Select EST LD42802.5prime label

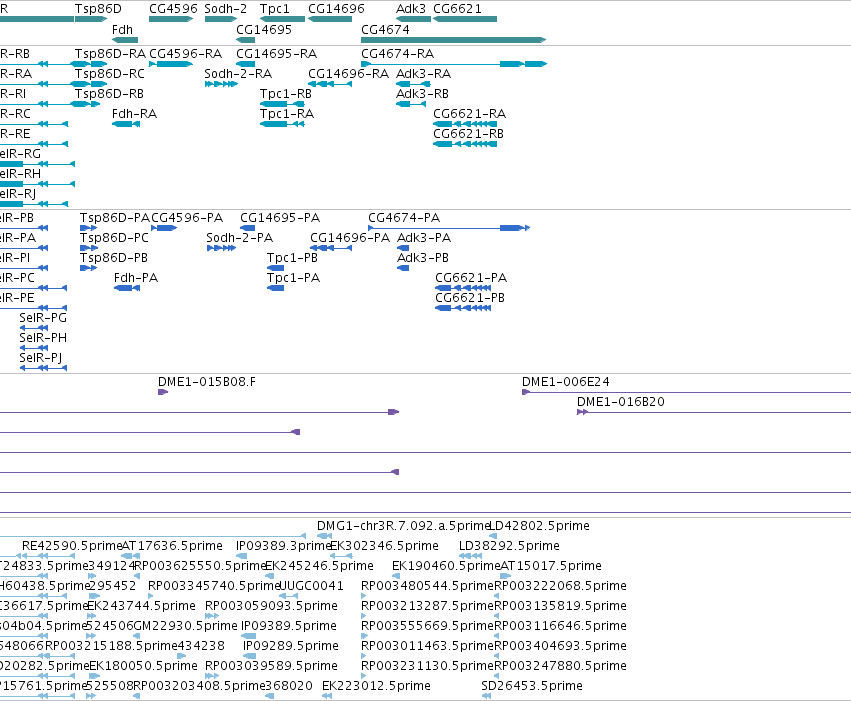(x=539, y=526)
